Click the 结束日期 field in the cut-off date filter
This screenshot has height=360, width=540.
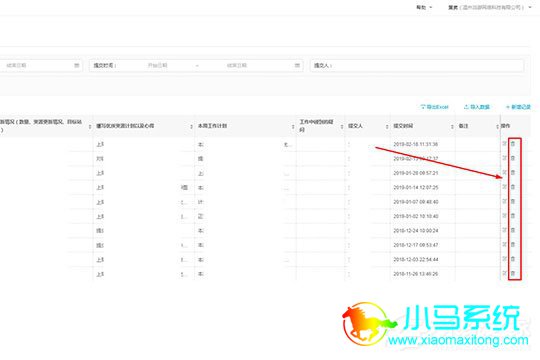[17, 65]
